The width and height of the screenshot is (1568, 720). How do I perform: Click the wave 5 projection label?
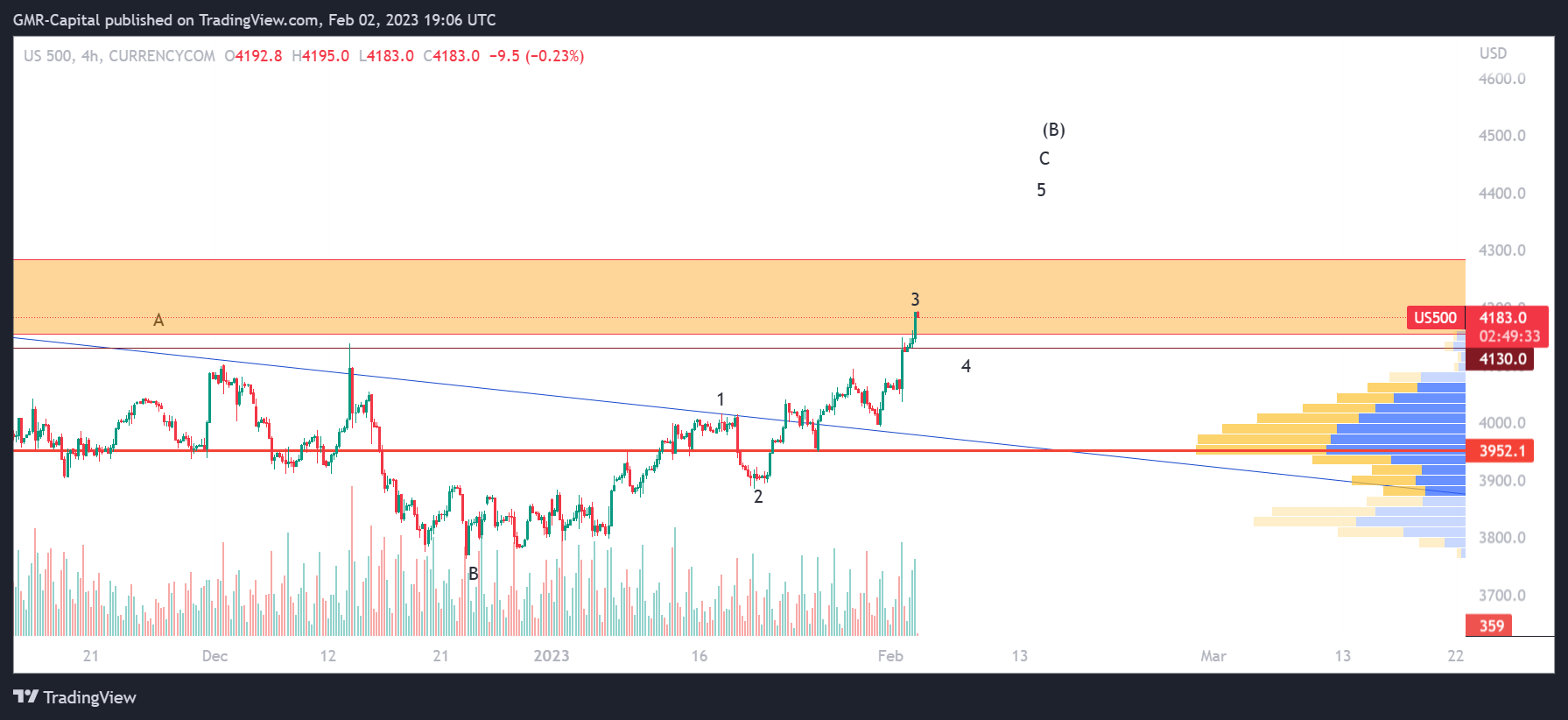(x=1041, y=190)
